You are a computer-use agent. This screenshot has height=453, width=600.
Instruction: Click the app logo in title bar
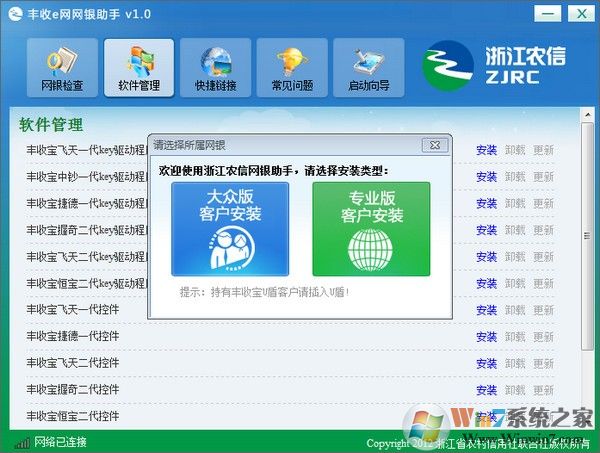[x=15, y=15]
